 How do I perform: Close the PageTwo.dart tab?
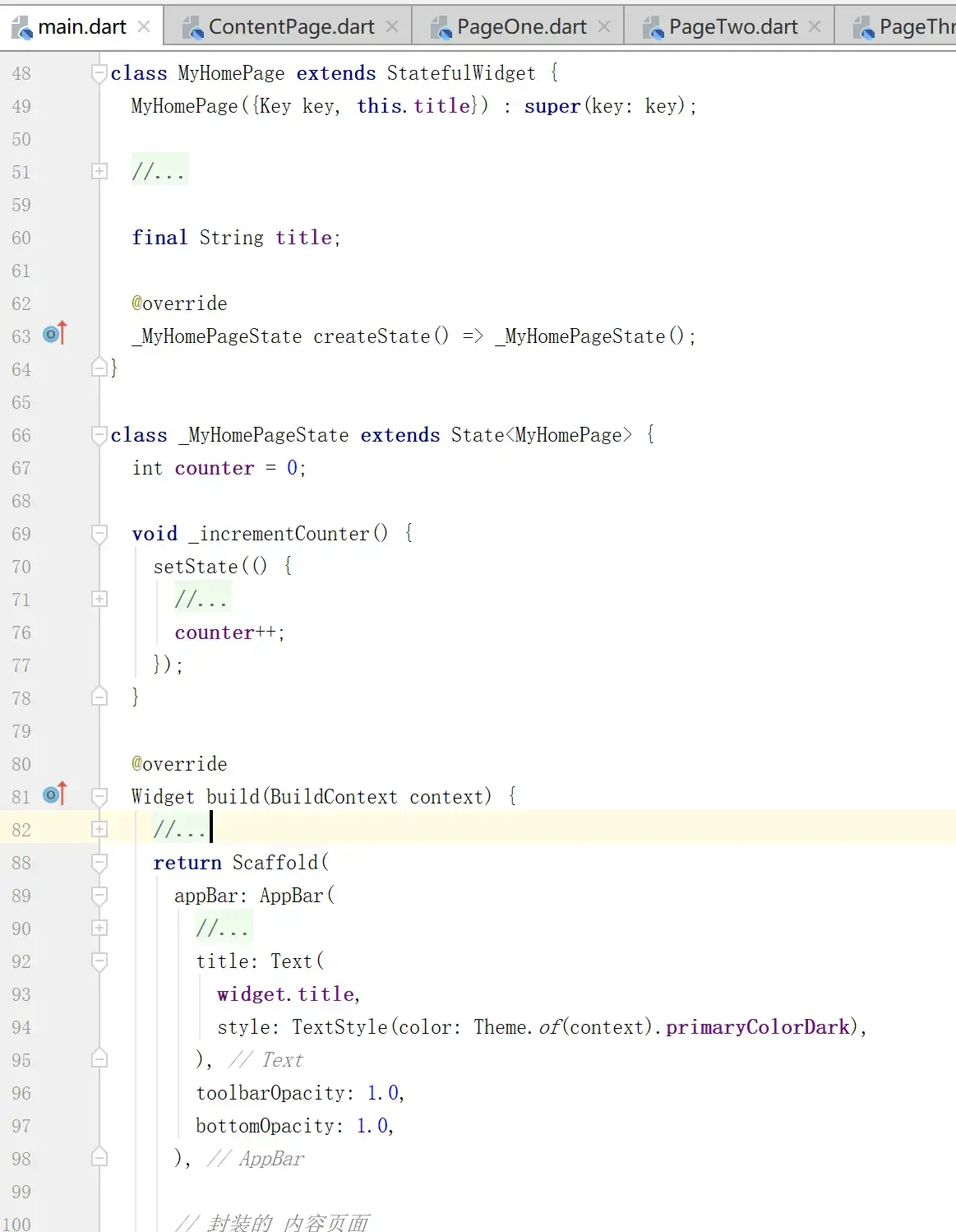[x=815, y=26]
